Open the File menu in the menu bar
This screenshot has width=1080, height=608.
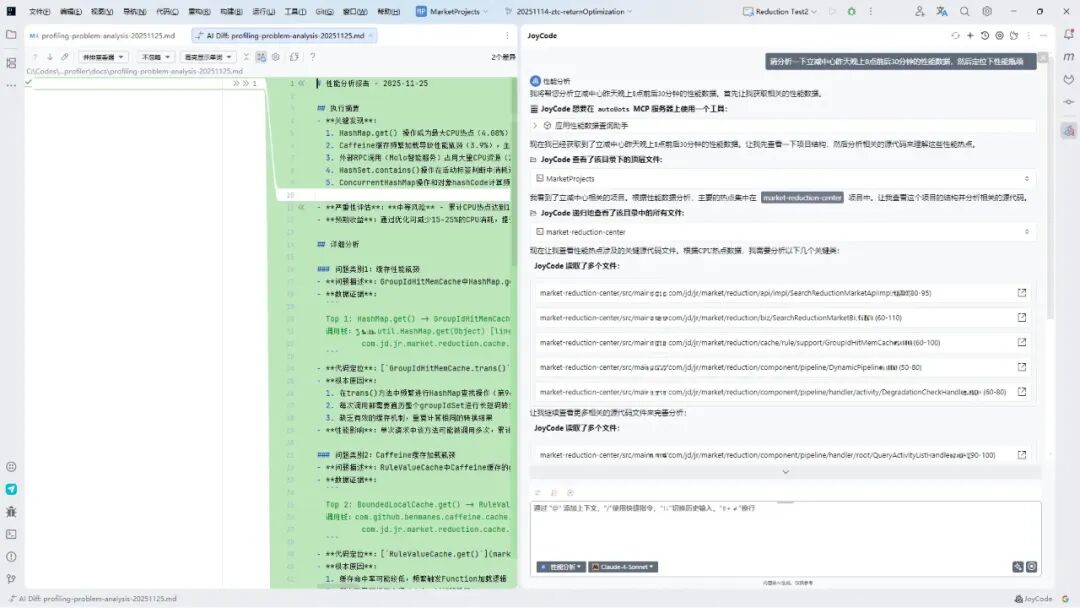pyautogui.click(x=39, y=12)
